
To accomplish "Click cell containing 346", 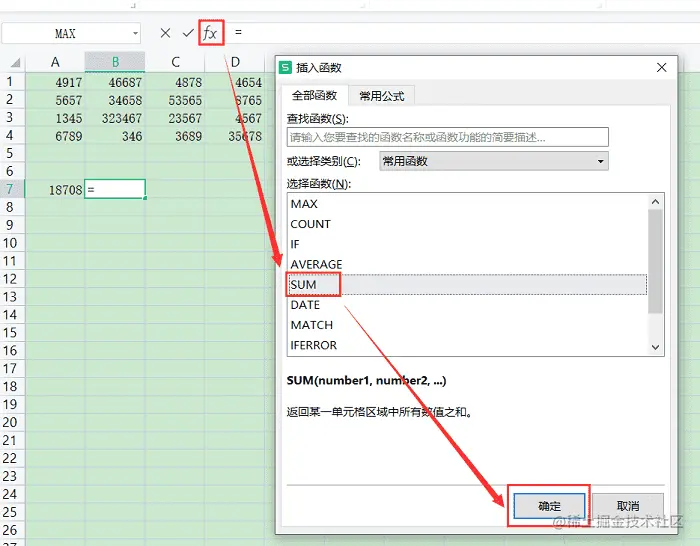I will click(115, 136).
